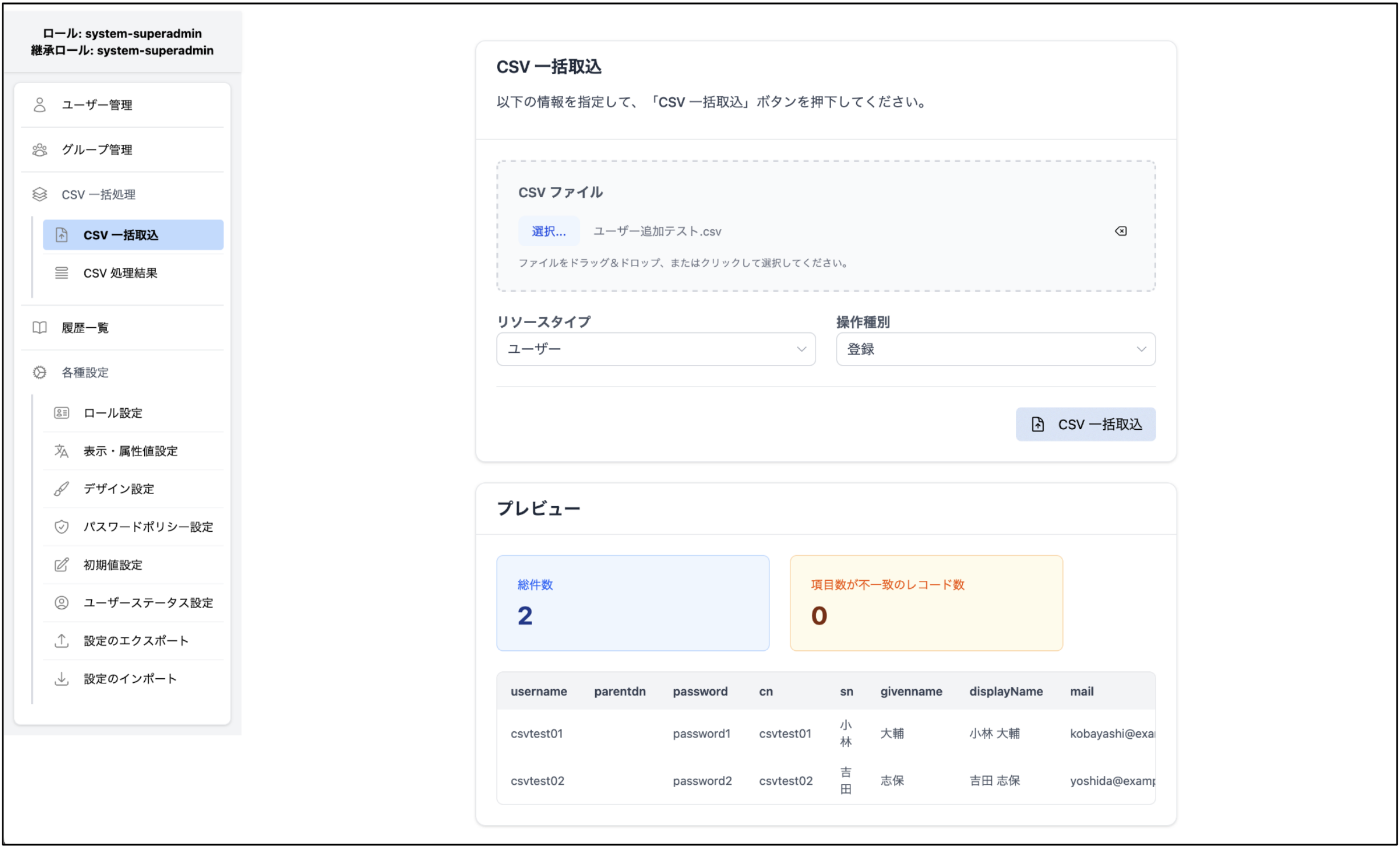Click the ユーザーステータス設定 user circle icon
1400x847 pixels.
tap(62, 602)
